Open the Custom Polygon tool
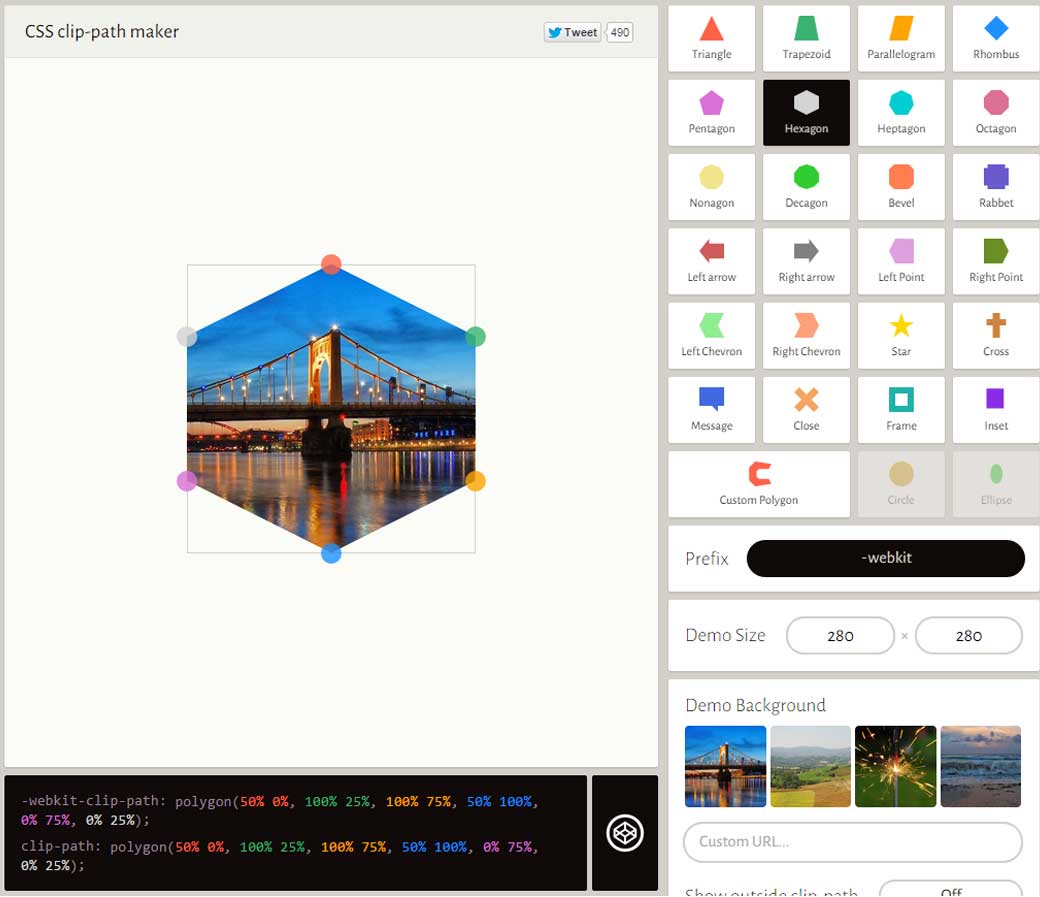Screen dimensions: 1040x897 [x=758, y=483]
